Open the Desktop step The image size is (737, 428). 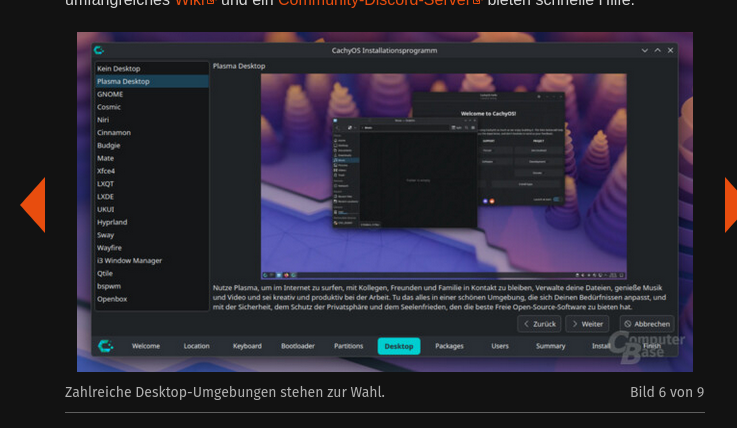399,346
